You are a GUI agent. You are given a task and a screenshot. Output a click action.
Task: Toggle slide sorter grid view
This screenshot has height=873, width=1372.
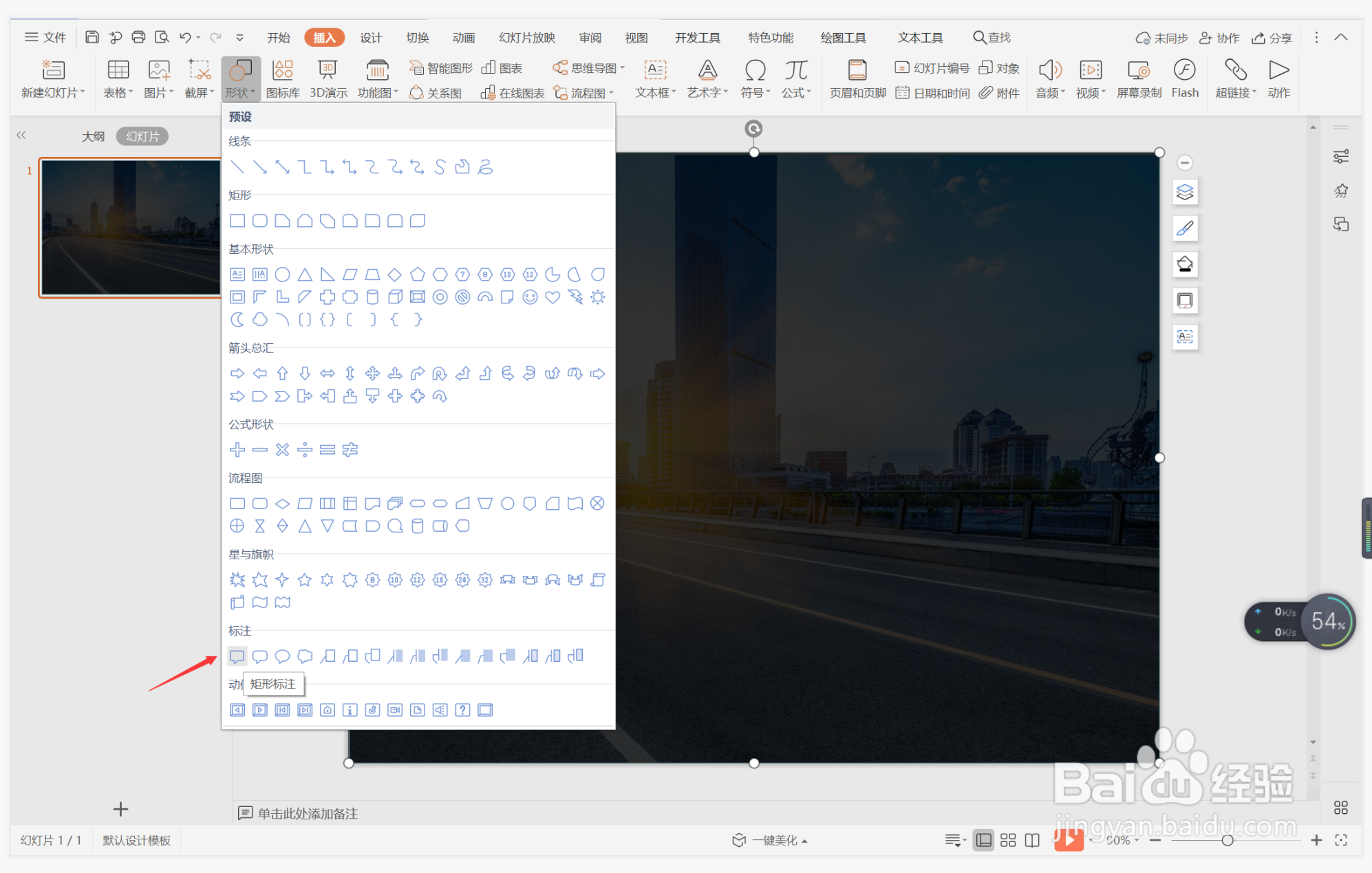click(1008, 840)
